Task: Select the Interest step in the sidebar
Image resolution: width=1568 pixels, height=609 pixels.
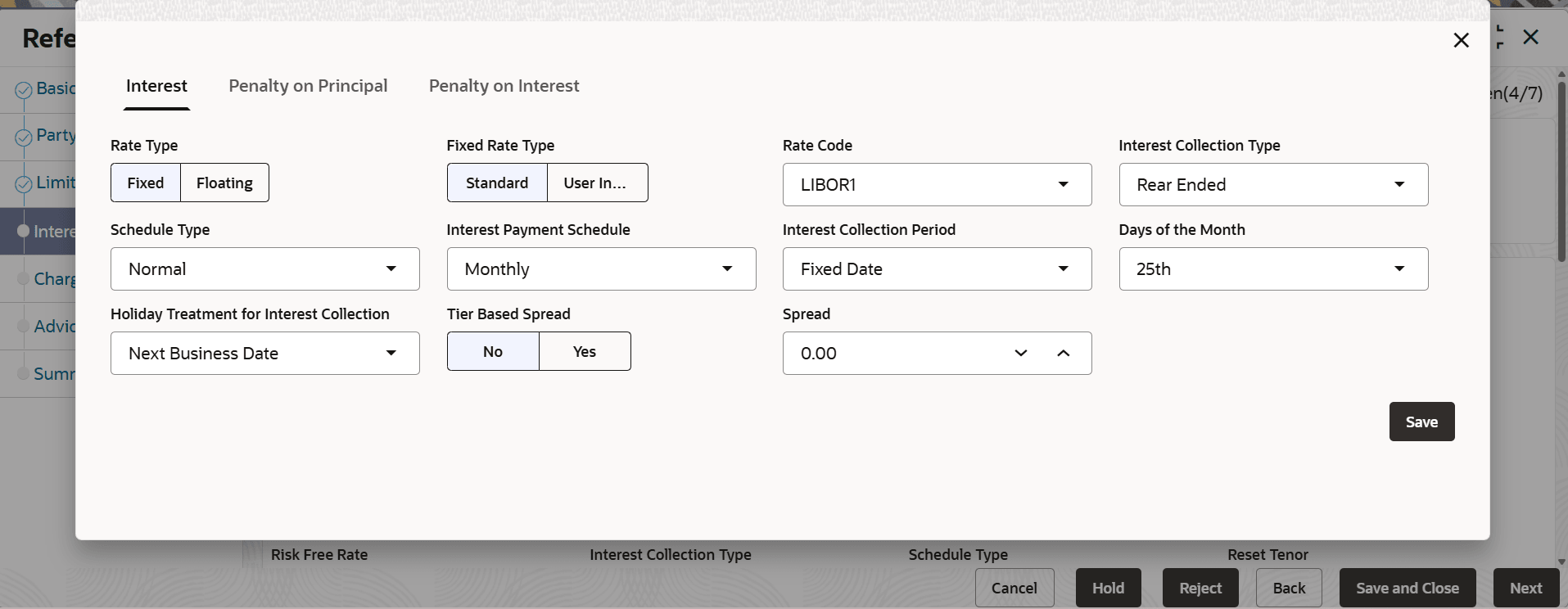Action: click(38, 232)
